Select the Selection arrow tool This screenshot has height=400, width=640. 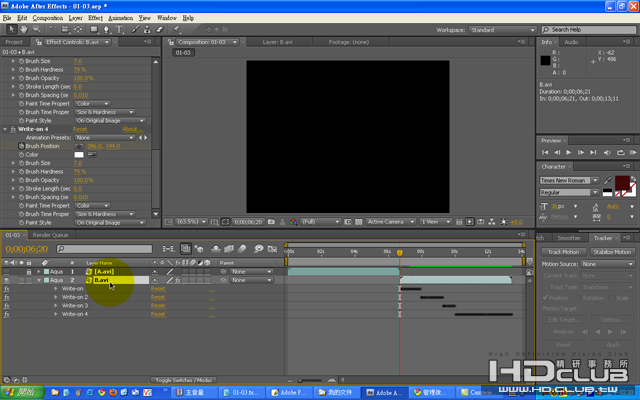click(11, 29)
